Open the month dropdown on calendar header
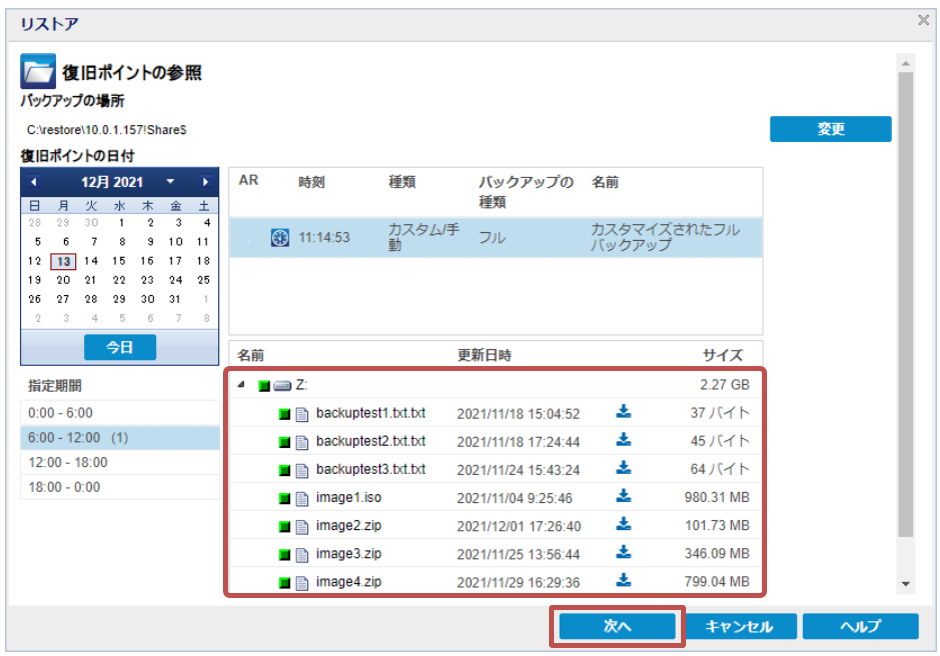The image size is (940, 656). click(x=170, y=182)
